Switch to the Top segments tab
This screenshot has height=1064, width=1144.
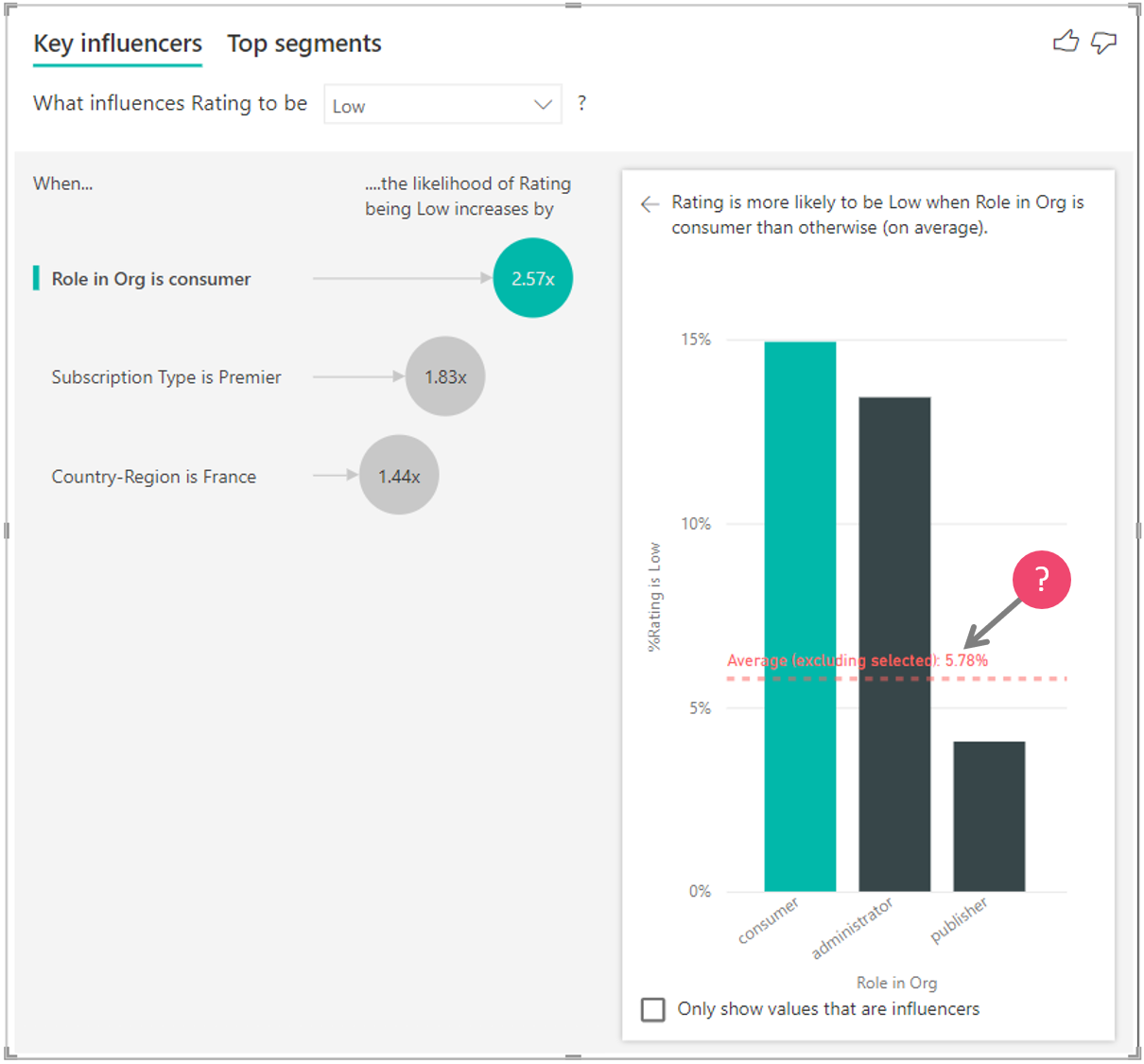pyautogui.click(x=303, y=44)
